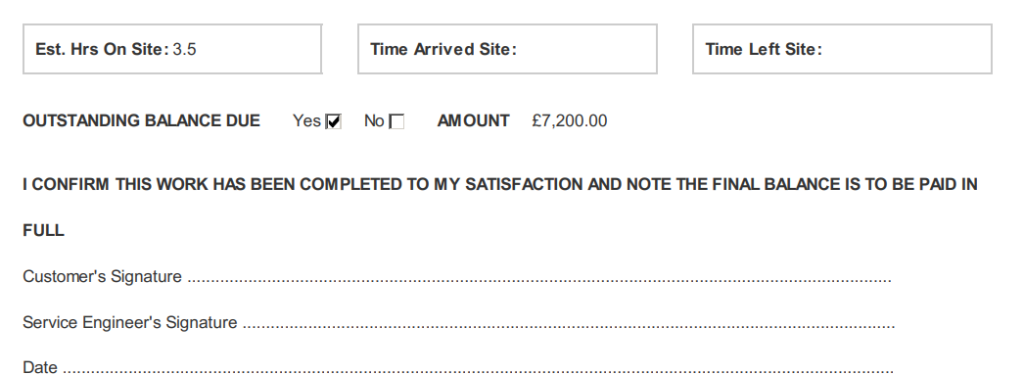Click the Customer's Signature dotted line

pyautogui.click(x=539, y=280)
